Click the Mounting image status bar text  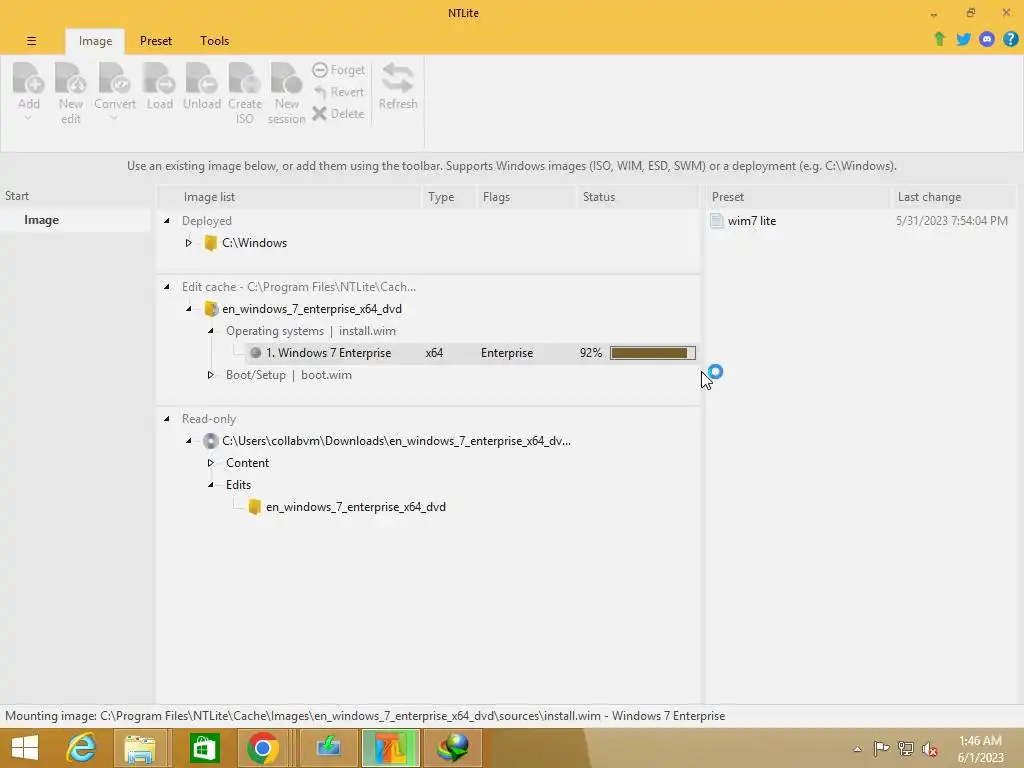364,716
